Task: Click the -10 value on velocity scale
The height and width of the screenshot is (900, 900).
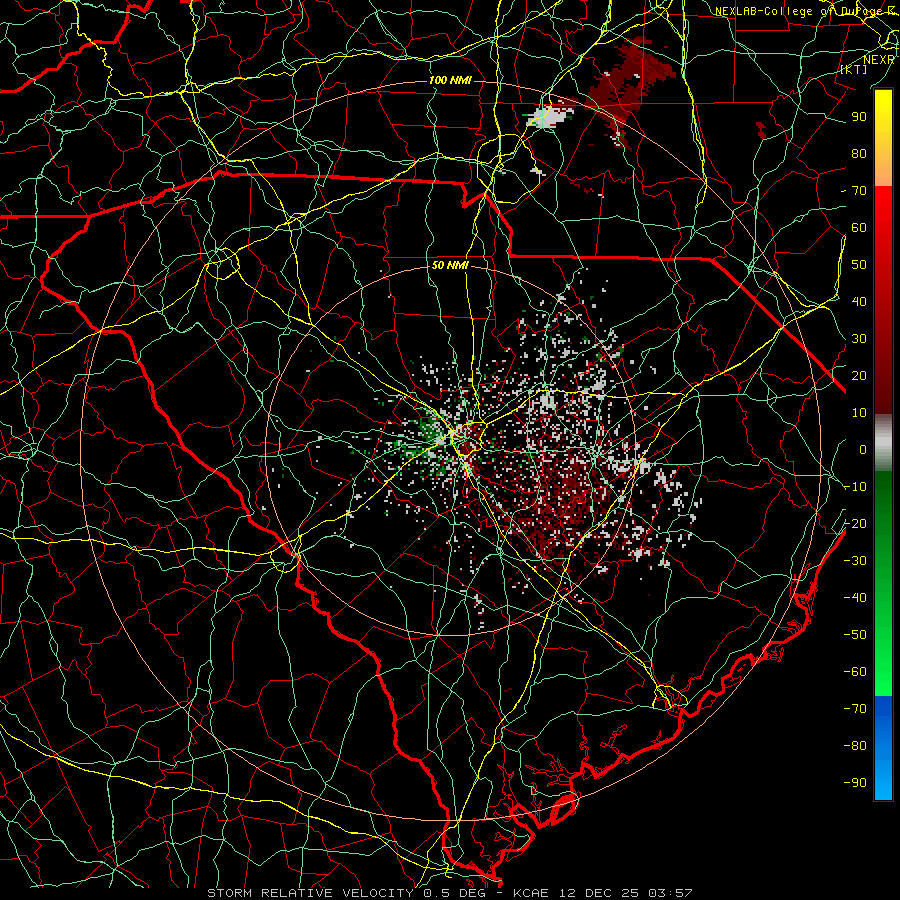Action: 855,487
